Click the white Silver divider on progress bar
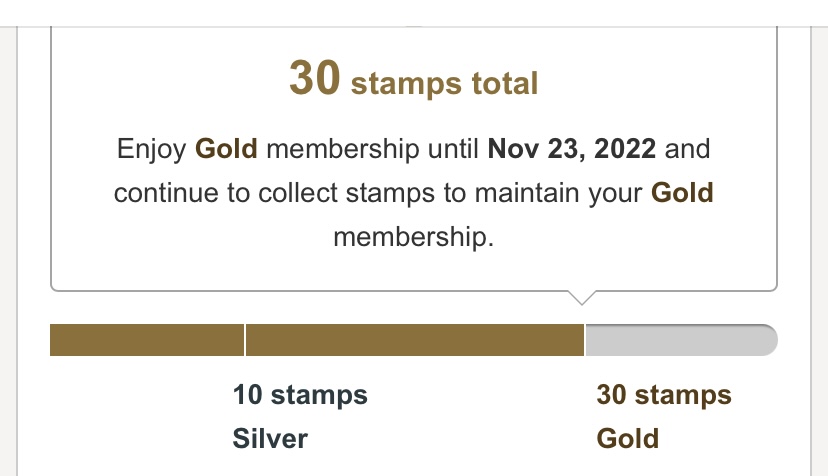The image size is (828, 476). pos(245,340)
